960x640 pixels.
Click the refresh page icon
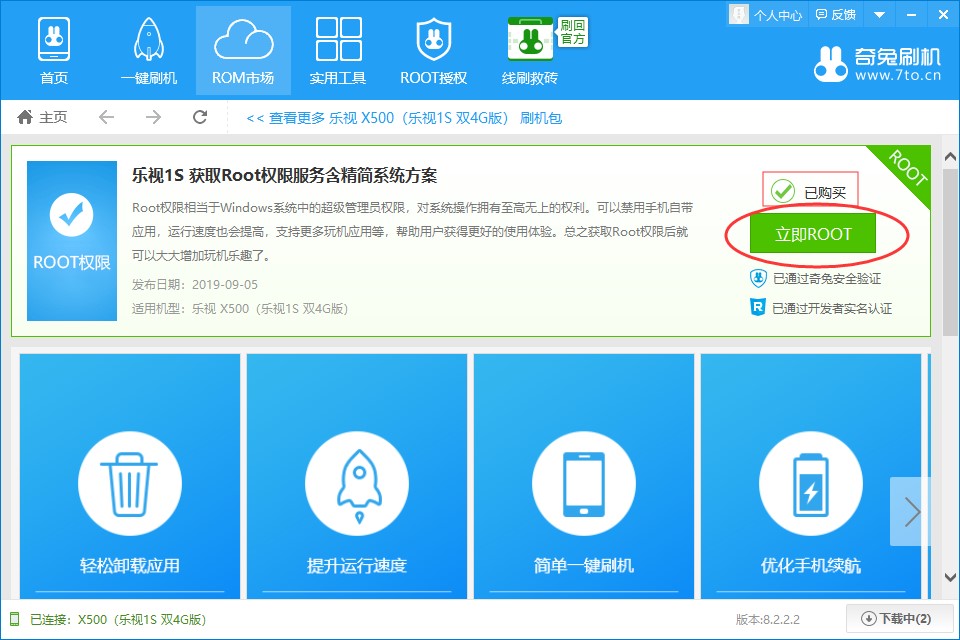[200, 117]
